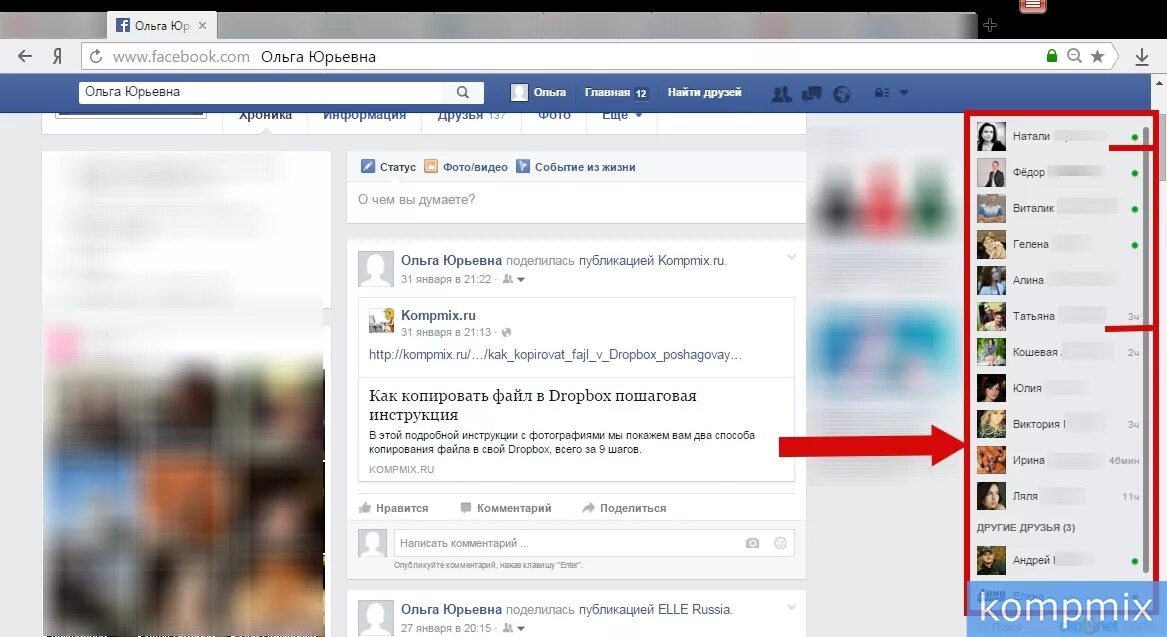Click the chat sidebar scrollbar

(1146, 350)
